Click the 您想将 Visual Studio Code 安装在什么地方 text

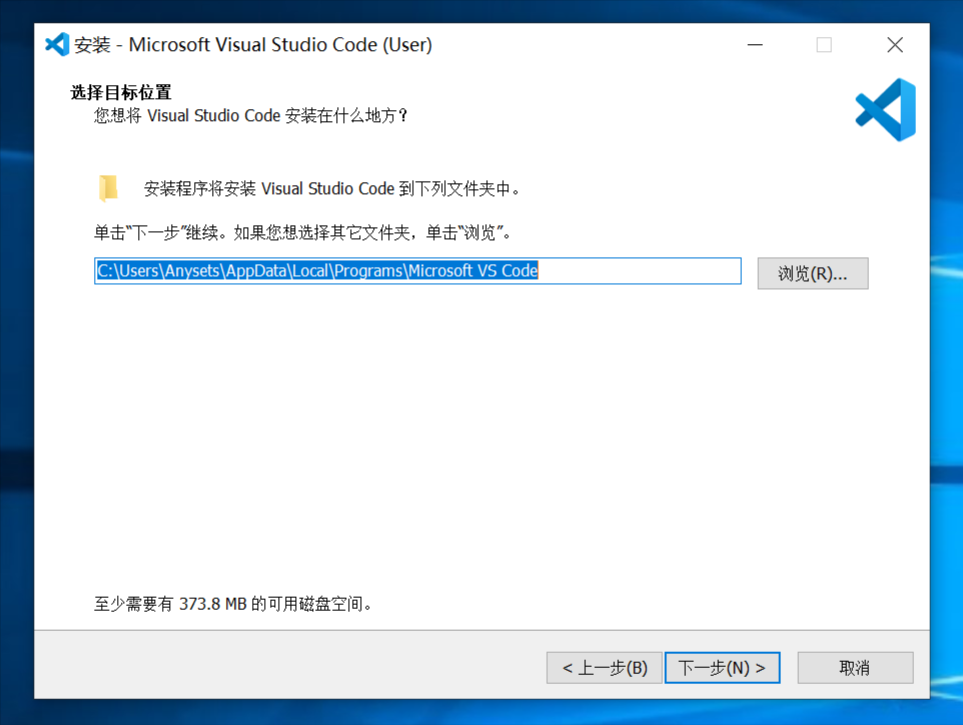pyautogui.click(x=251, y=116)
